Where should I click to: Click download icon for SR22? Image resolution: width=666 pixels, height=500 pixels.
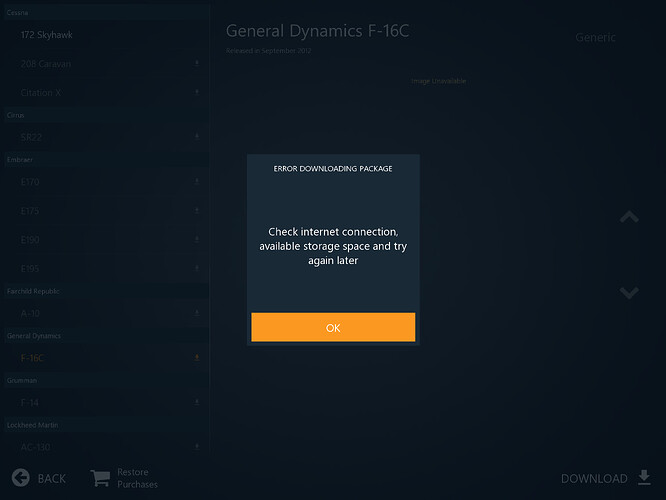pyautogui.click(x=197, y=136)
